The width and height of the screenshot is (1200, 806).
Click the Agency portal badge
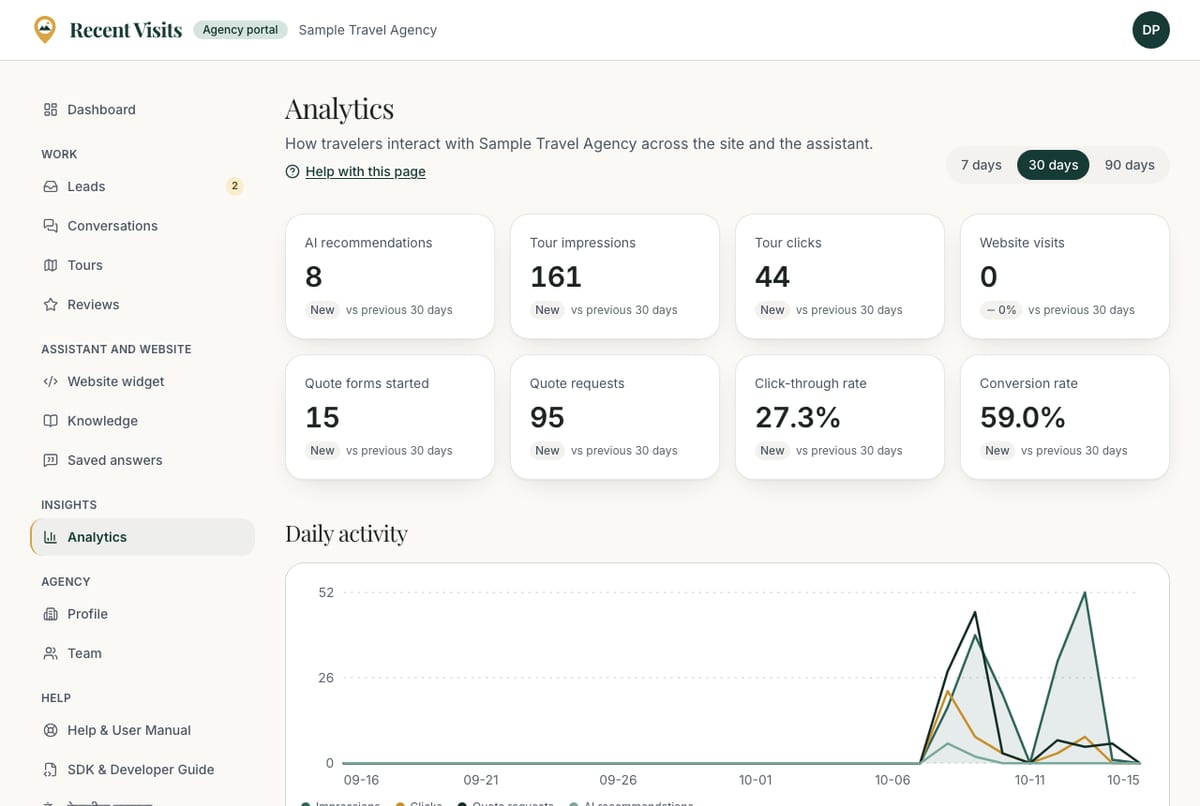(240, 30)
